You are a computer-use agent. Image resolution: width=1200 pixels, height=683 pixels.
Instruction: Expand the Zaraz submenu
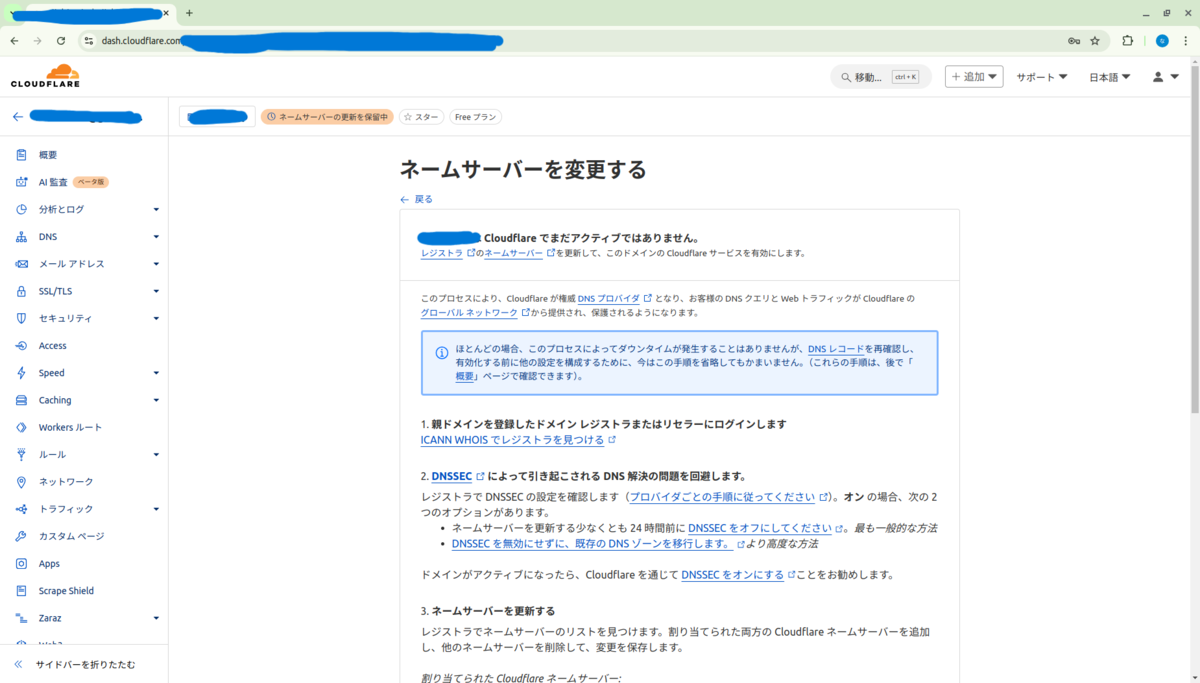(156, 618)
